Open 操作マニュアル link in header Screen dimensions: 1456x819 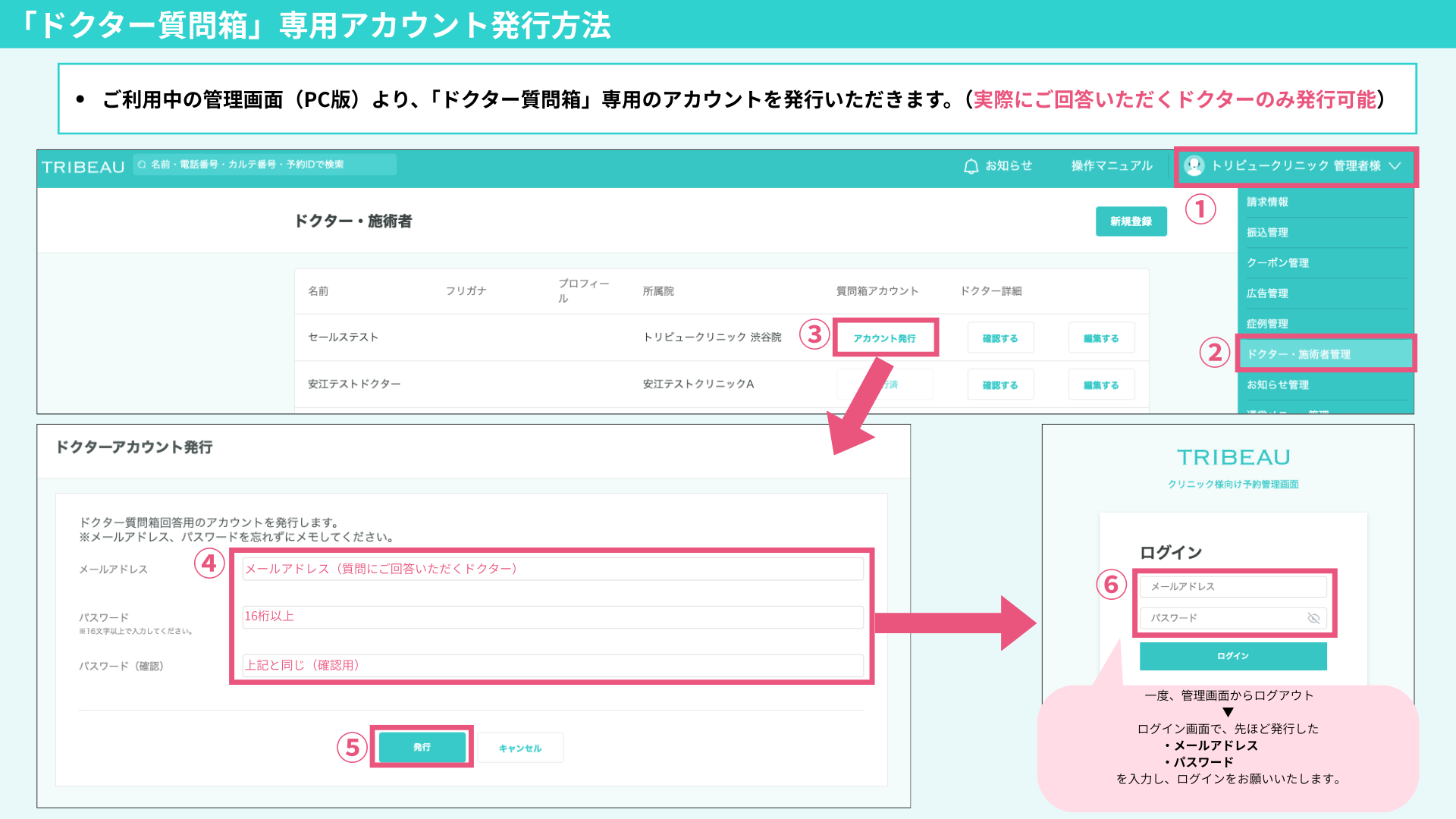click(1111, 166)
